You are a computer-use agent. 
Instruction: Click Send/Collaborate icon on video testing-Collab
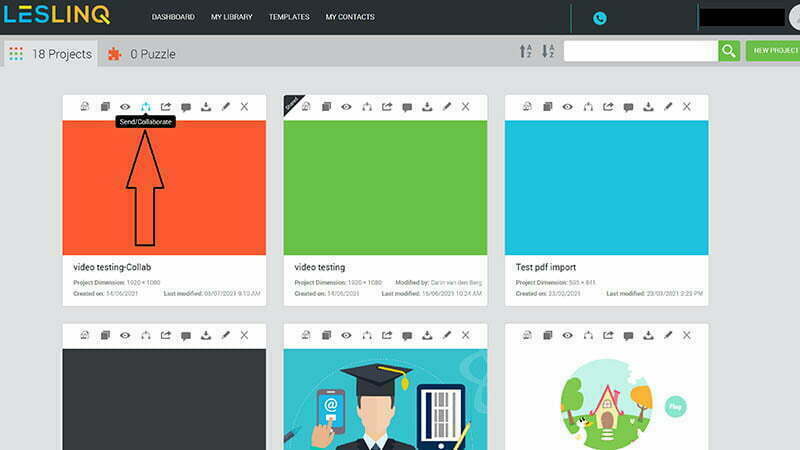coord(146,107)
